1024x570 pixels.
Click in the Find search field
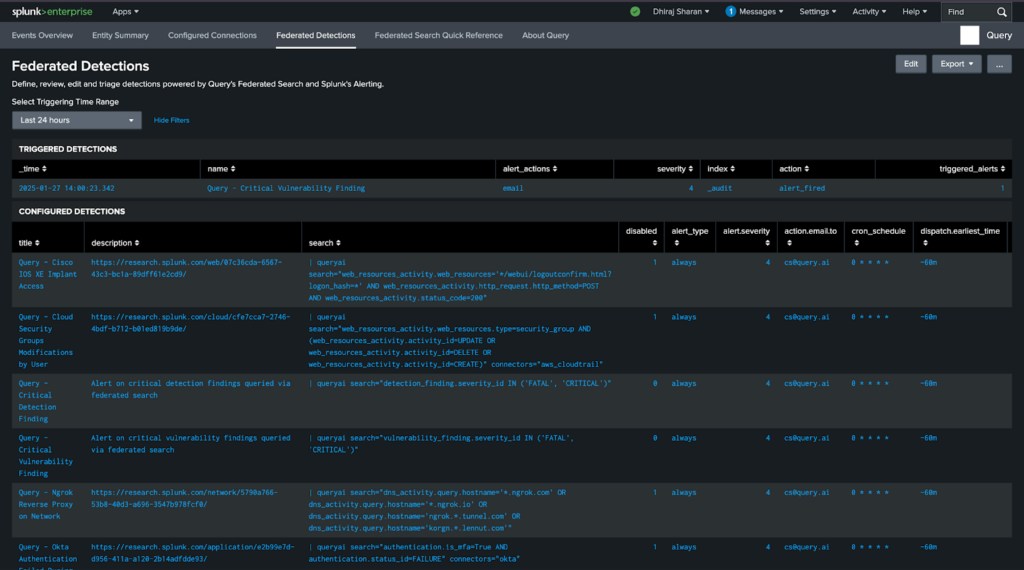pyautogui.click(x=969, y=12)
